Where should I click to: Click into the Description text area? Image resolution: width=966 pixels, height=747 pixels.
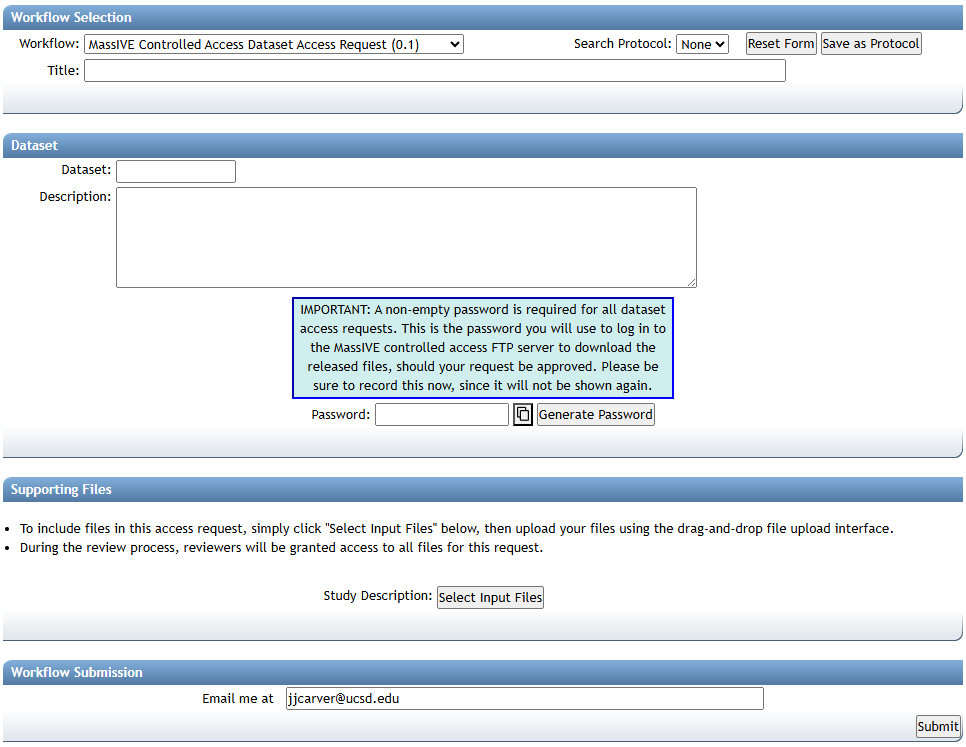point(406,237)
